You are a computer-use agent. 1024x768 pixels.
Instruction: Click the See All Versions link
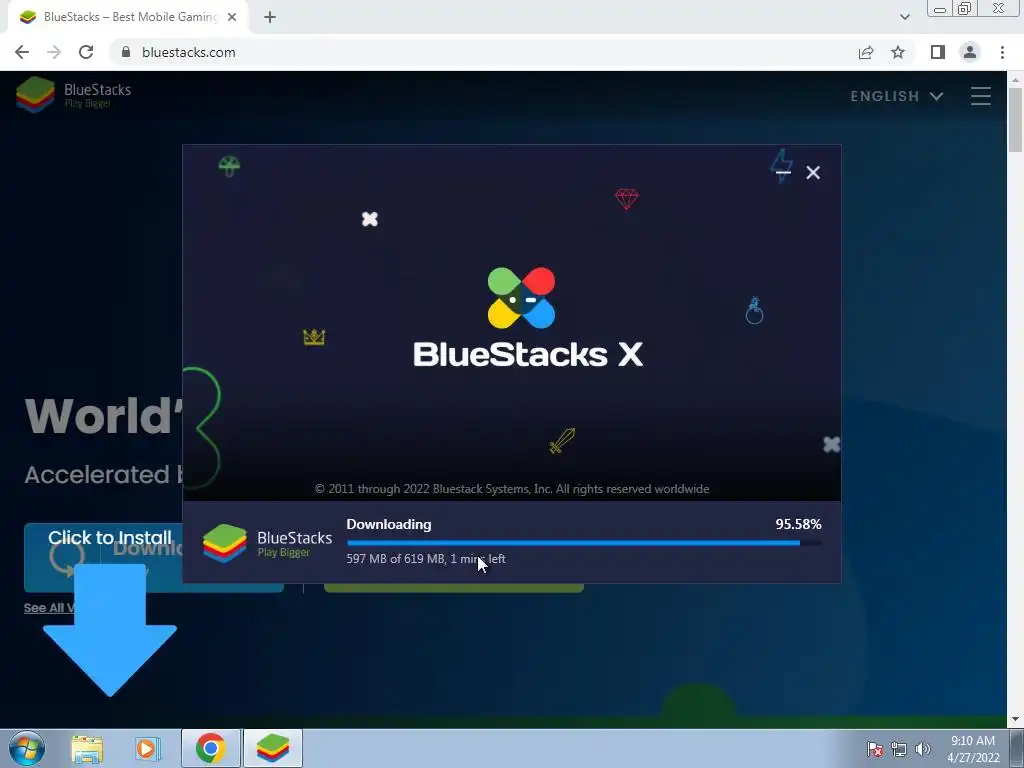coord(48,608)
